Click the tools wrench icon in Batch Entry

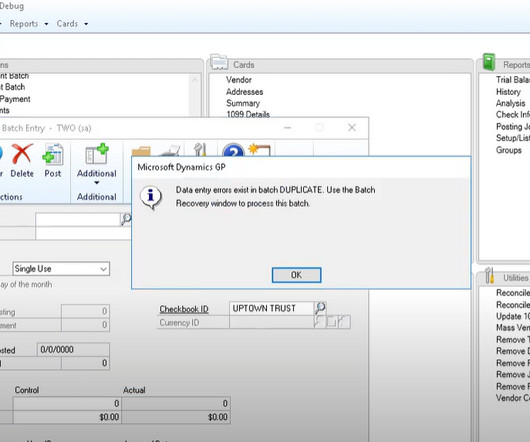tap(200, 150)
